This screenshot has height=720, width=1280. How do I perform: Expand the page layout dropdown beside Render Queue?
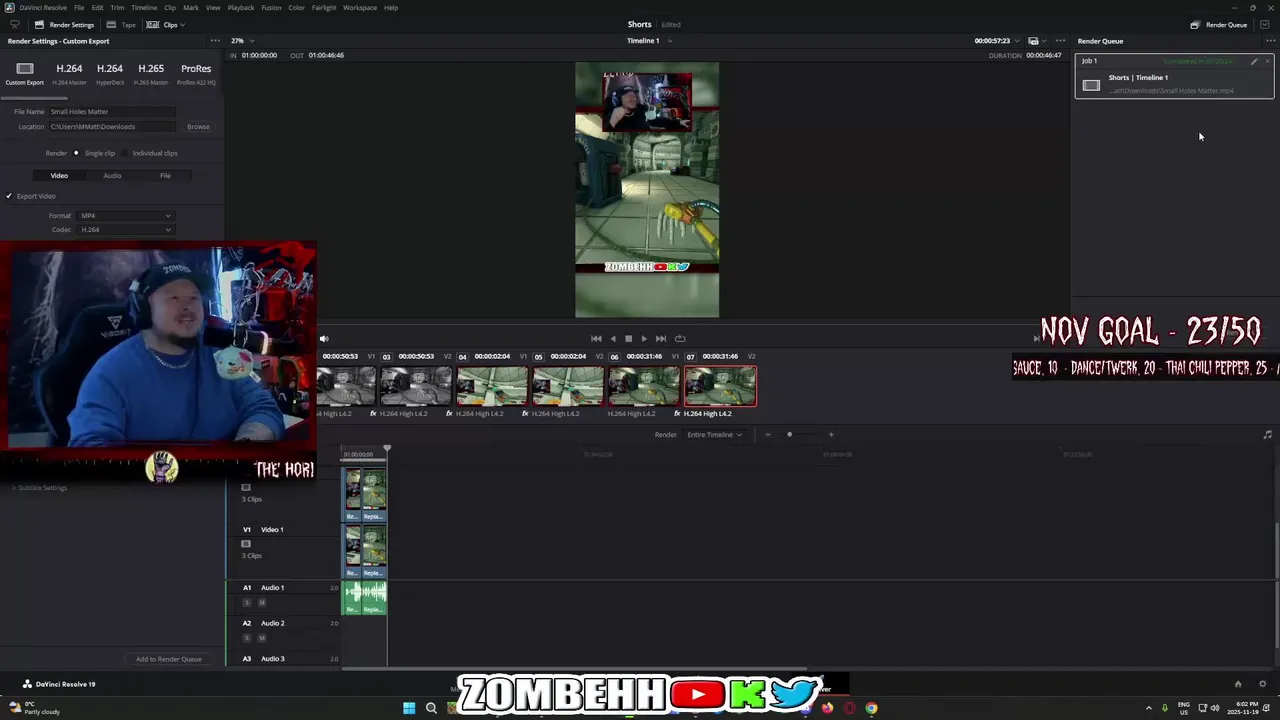(1265, 24)
